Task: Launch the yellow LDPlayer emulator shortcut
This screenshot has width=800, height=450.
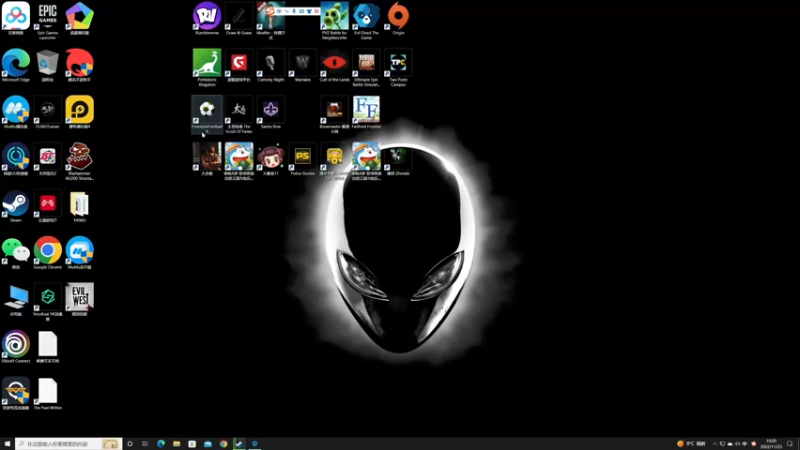Action: 80,112
